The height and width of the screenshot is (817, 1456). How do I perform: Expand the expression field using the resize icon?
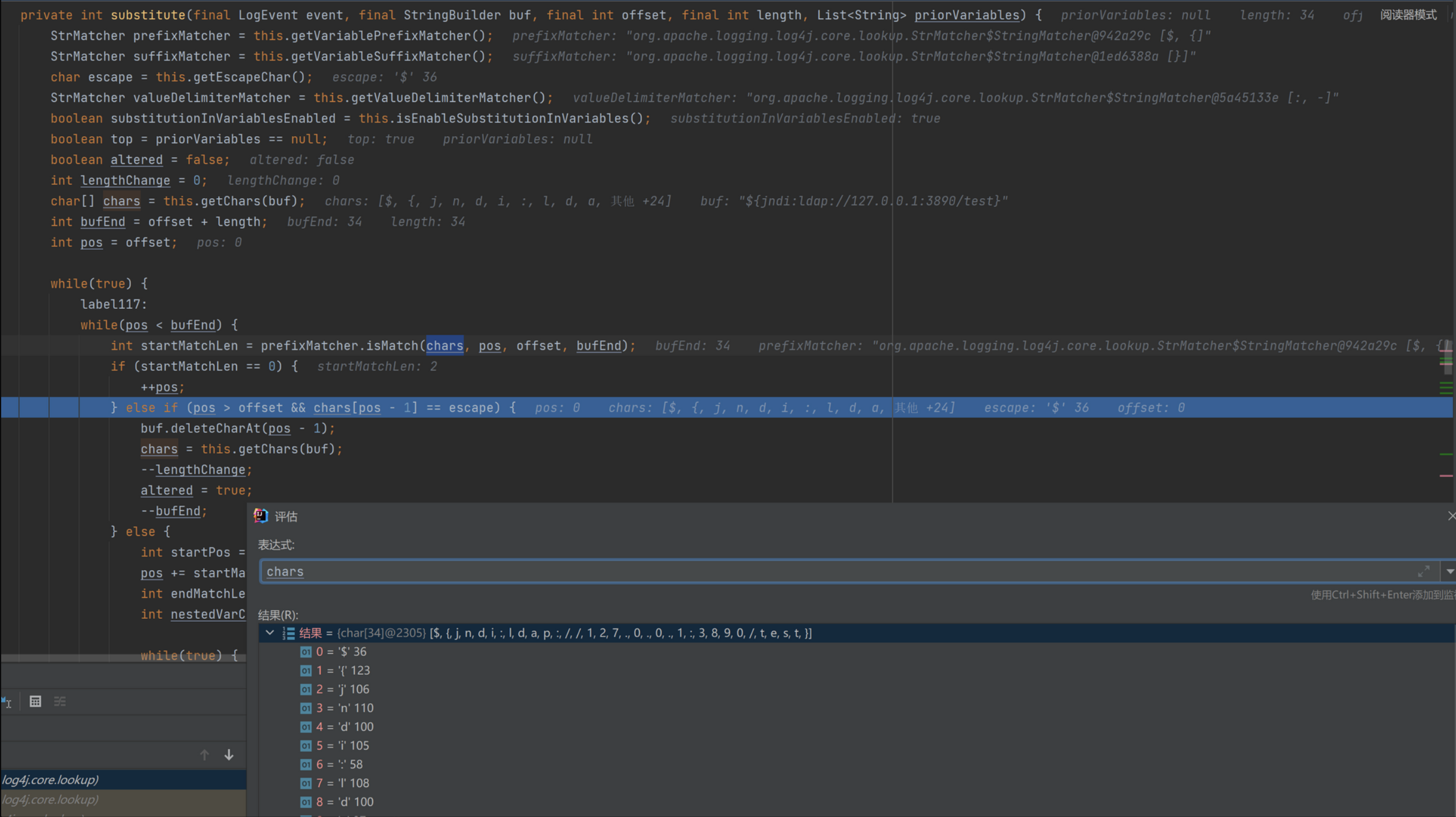point(1424,571)
